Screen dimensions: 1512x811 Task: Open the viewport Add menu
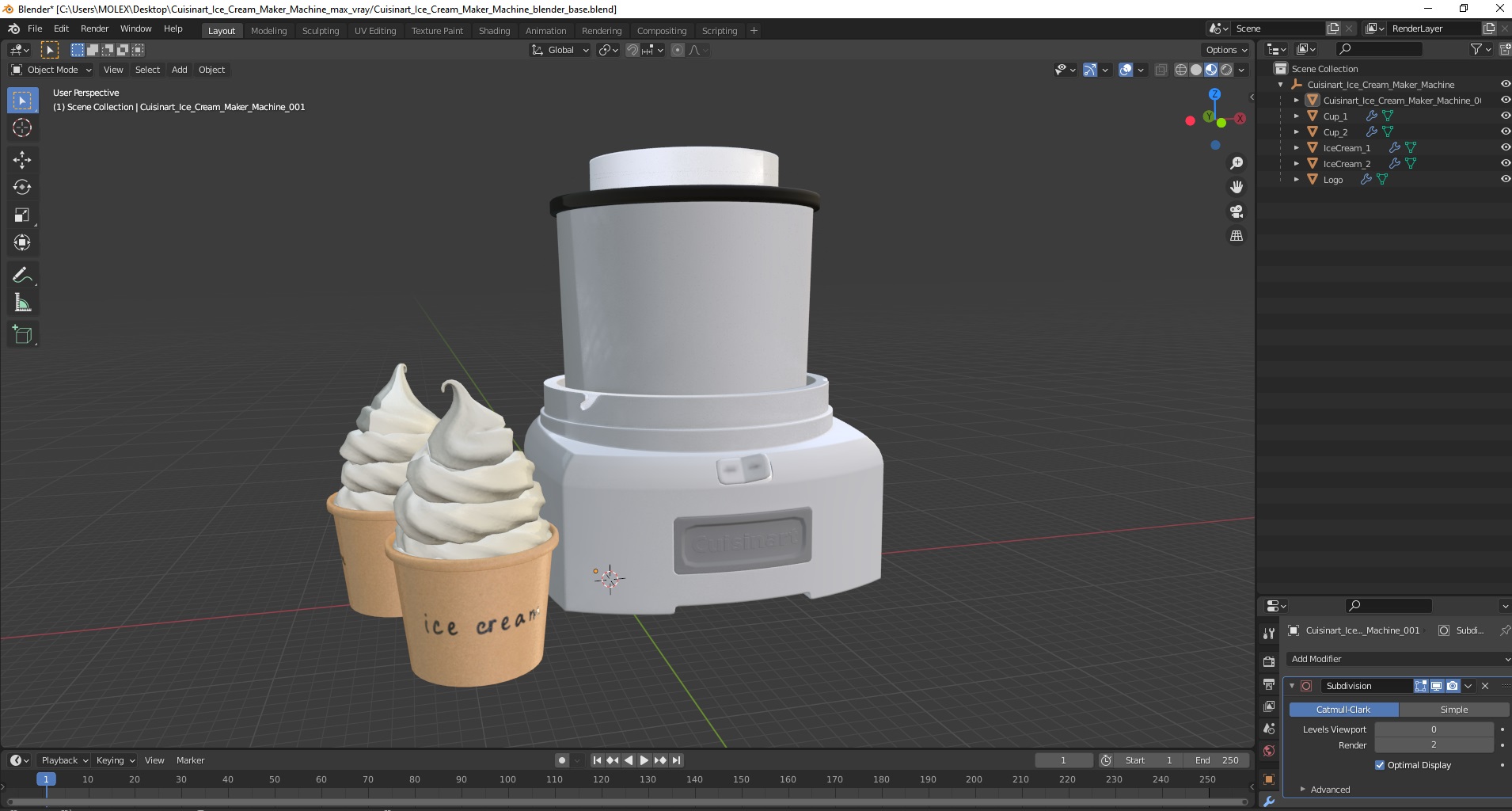[x=180, y=70]
